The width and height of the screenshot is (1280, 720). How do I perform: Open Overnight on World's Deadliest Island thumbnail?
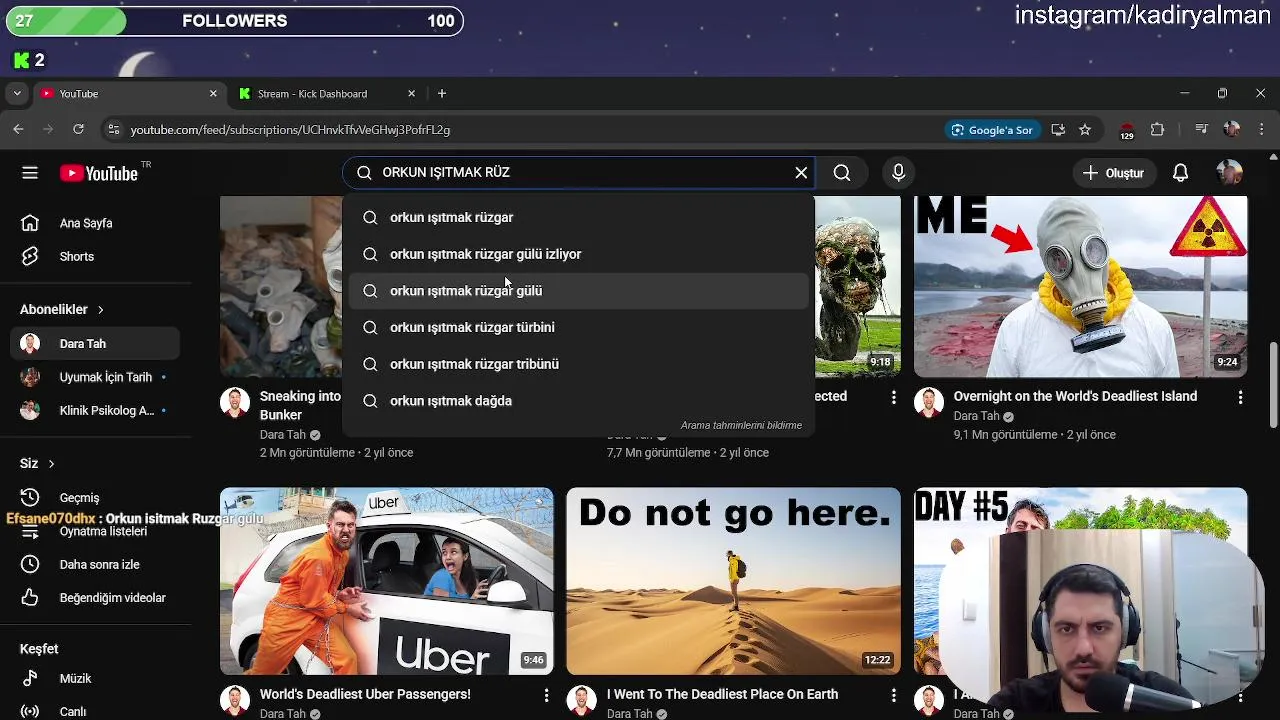pos(1080,287)
